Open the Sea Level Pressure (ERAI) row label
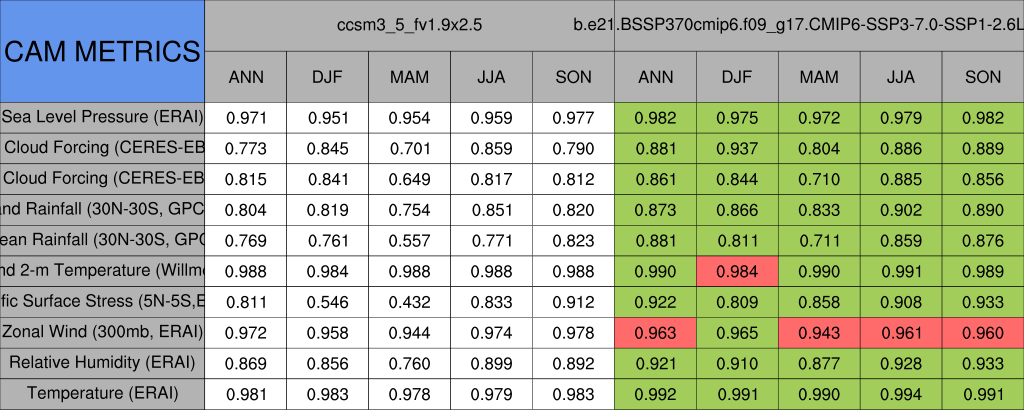Viewport: 1024px width, 410px height. coord(102,117)
